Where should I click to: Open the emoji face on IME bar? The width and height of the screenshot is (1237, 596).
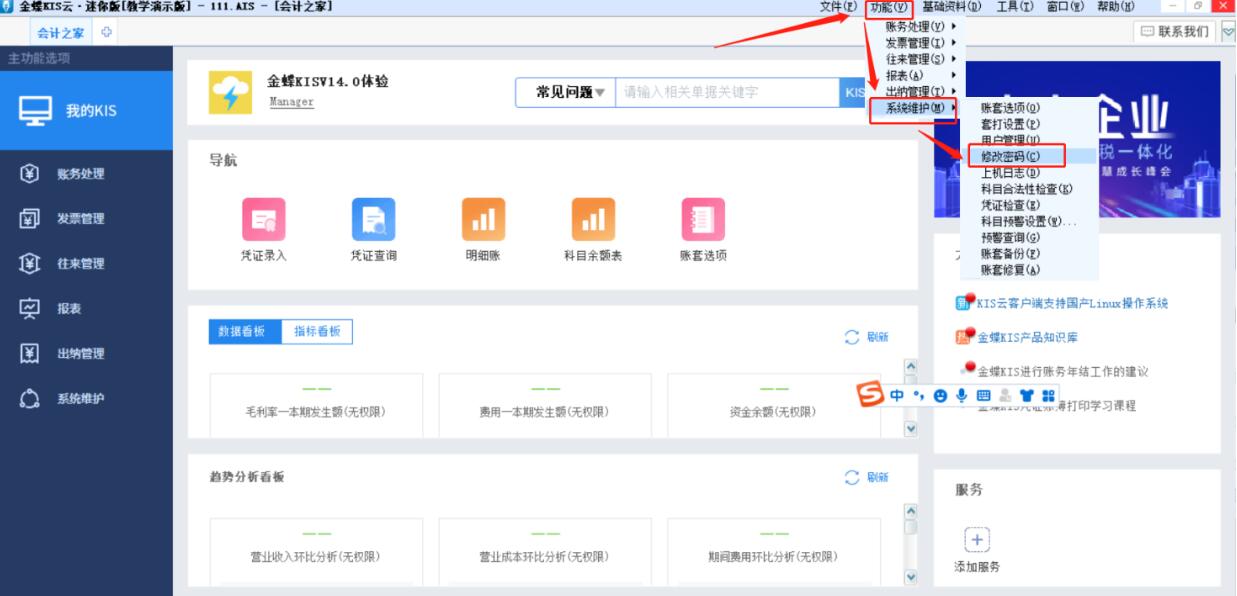pyautogui.click(x=940, y=396)
